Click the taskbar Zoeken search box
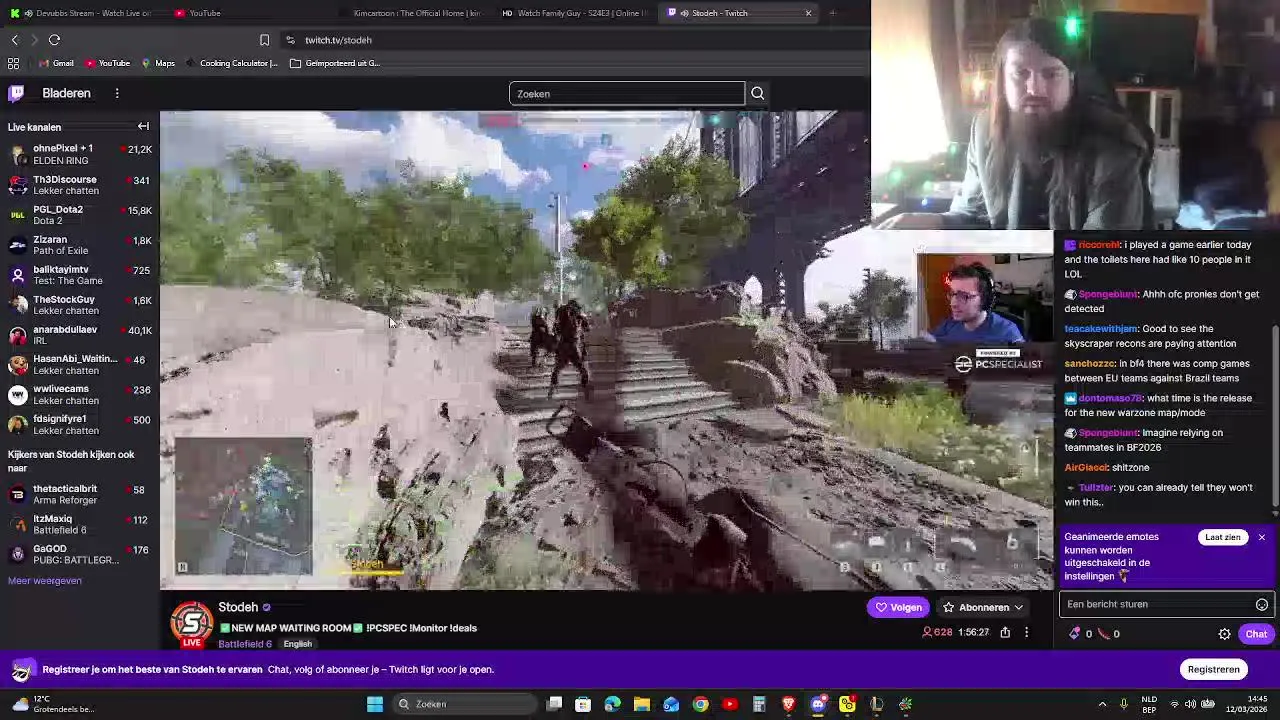Image resolution: width=1280 pixels, height=720 pixels. point(465,704)
